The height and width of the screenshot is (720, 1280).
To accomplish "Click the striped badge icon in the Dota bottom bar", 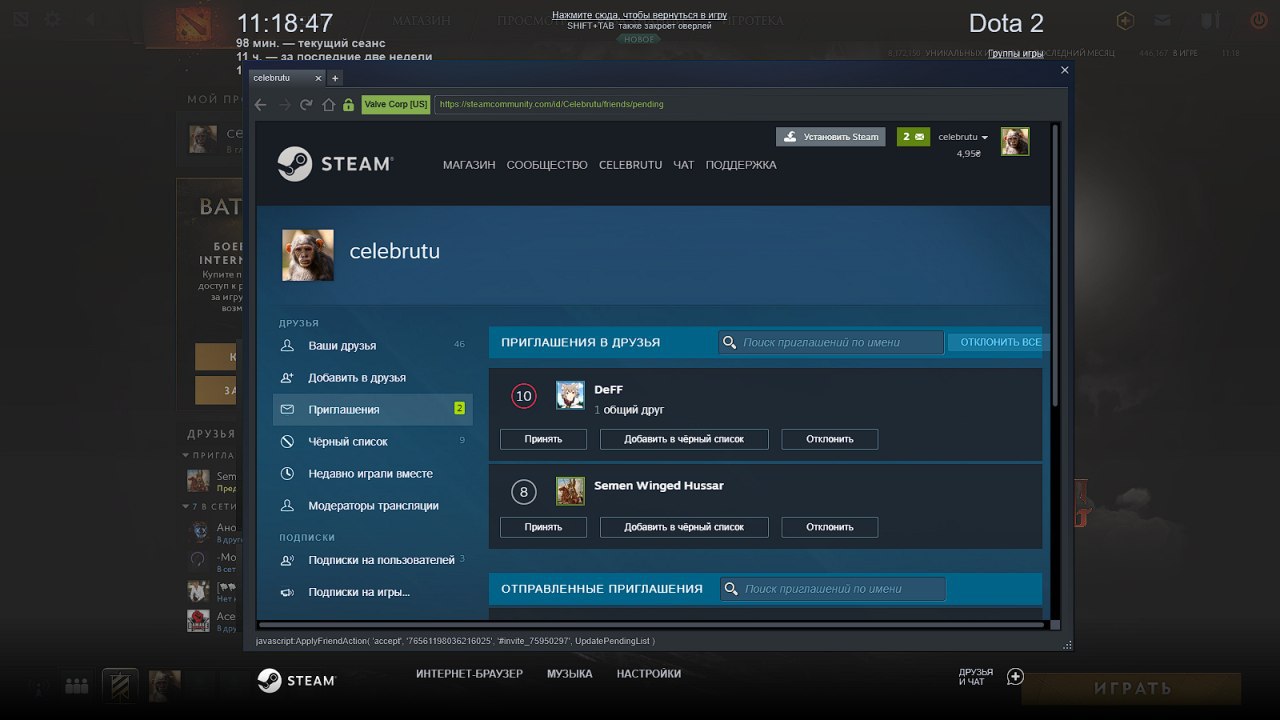I will pyautogui.click(x=121, y=686).
